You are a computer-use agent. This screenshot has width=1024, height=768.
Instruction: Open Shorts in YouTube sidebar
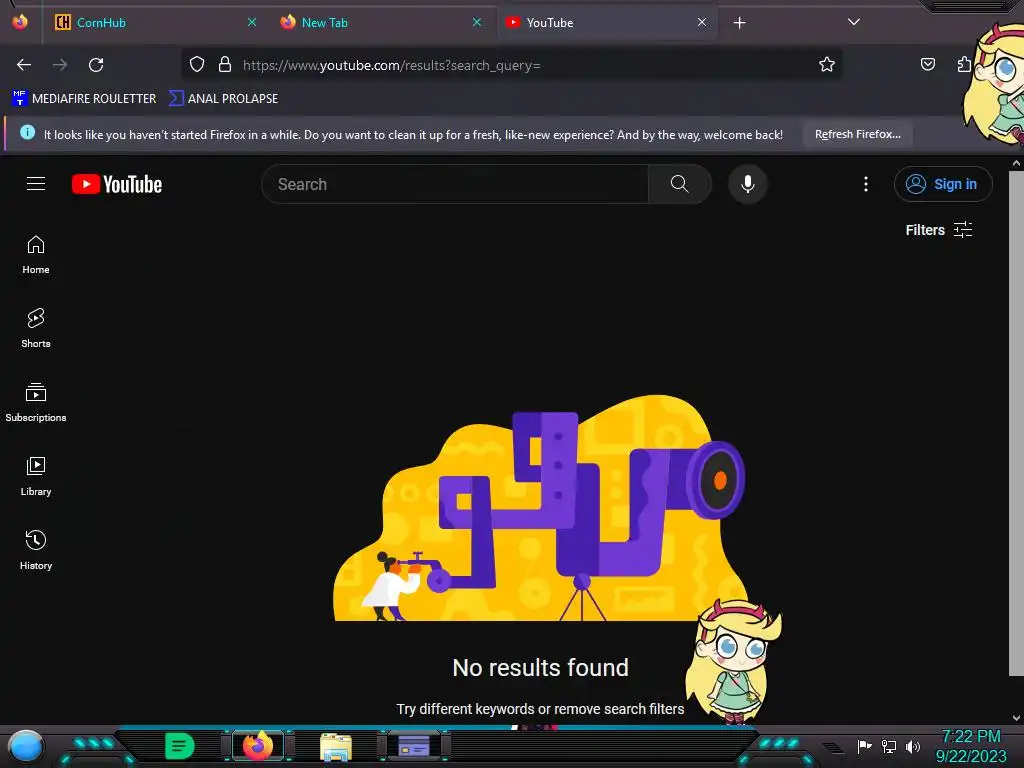36,328
